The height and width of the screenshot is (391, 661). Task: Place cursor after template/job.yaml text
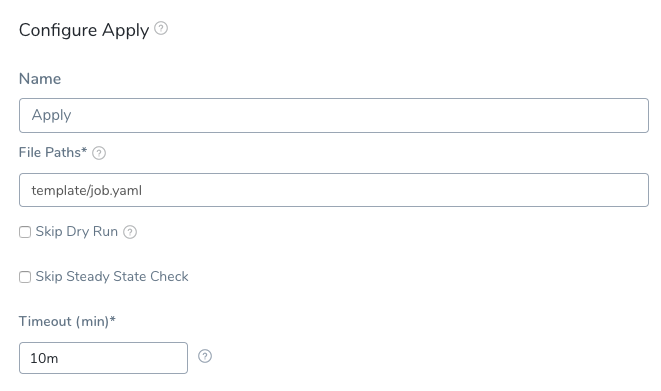(143, 190)
